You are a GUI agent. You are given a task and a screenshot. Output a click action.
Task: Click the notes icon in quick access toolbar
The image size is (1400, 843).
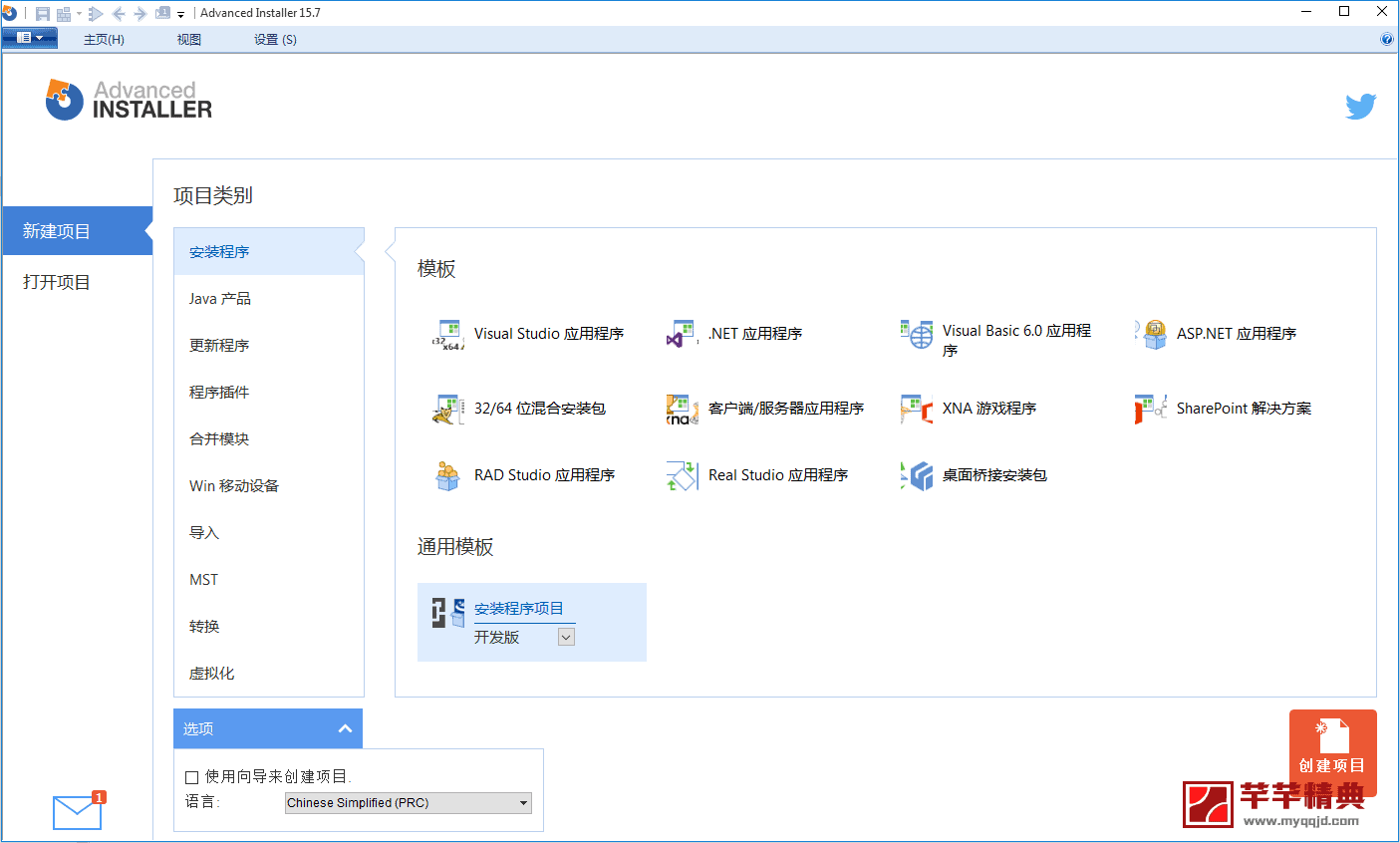tap(162, 13)
